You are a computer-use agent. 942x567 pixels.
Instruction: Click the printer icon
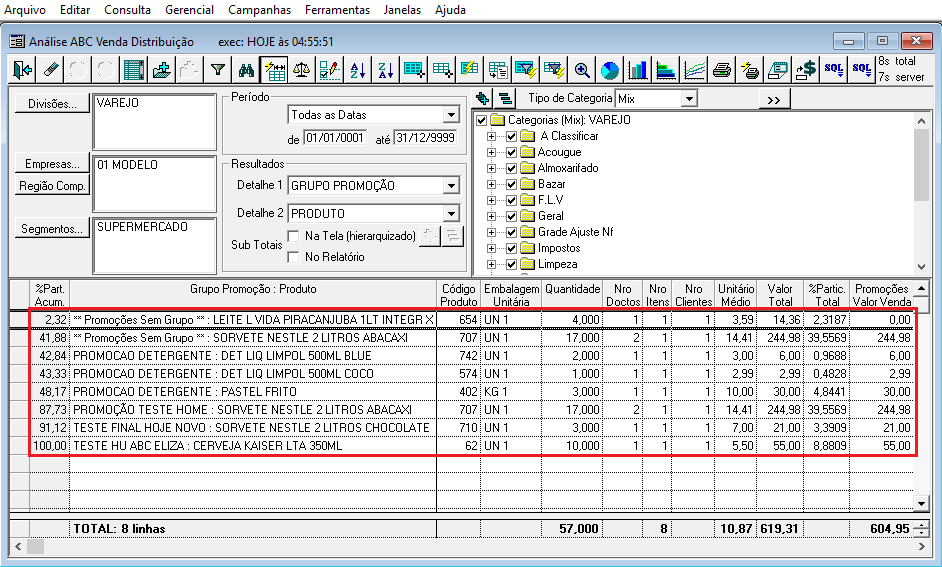point(722,70)
